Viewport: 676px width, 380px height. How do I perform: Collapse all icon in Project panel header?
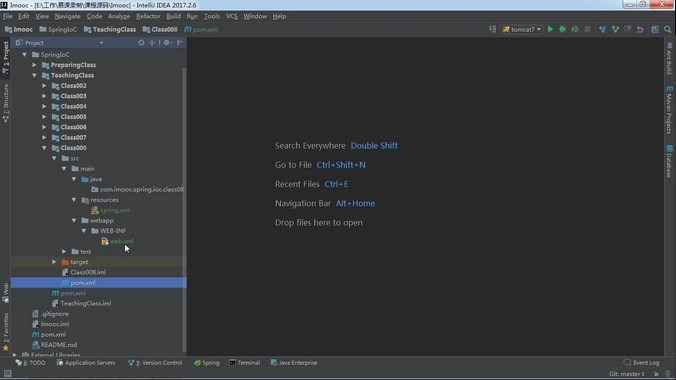tap(152, 43)
